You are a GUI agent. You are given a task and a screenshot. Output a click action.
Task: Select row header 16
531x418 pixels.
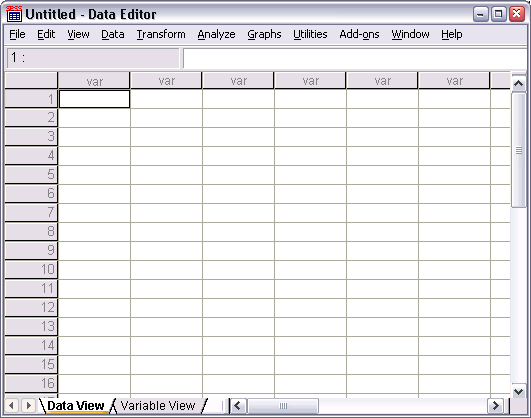31,383
